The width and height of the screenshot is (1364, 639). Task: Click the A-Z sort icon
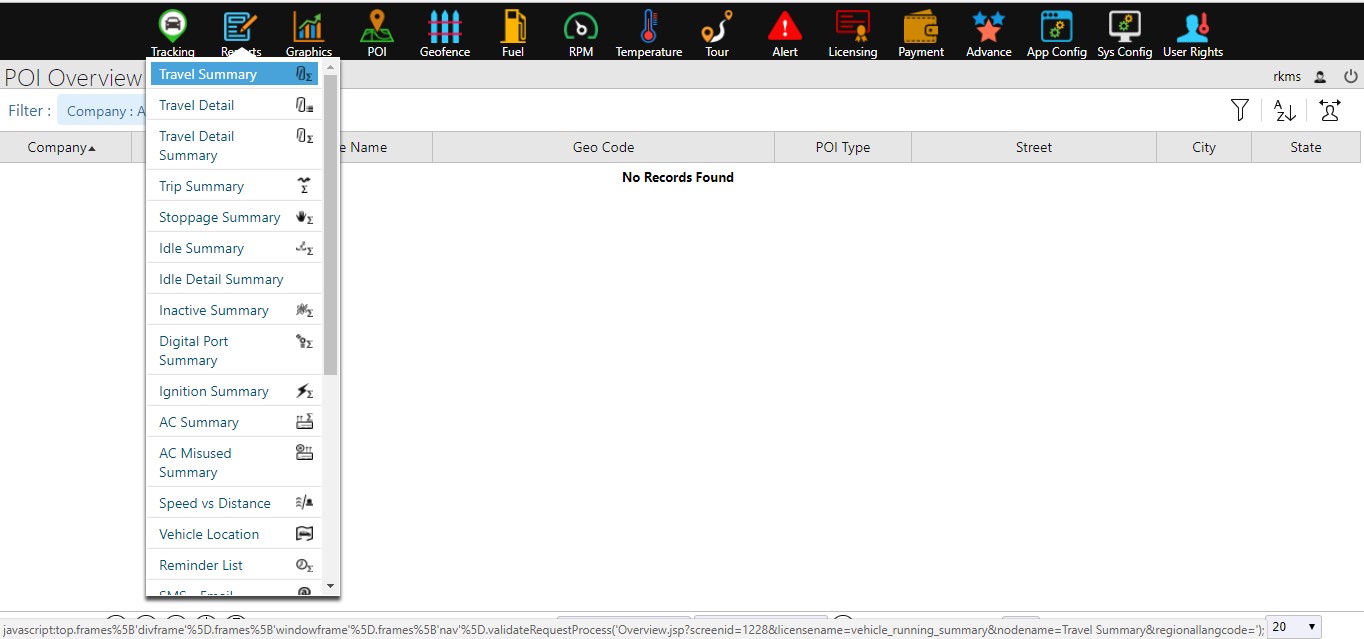tap(1285, 110)
